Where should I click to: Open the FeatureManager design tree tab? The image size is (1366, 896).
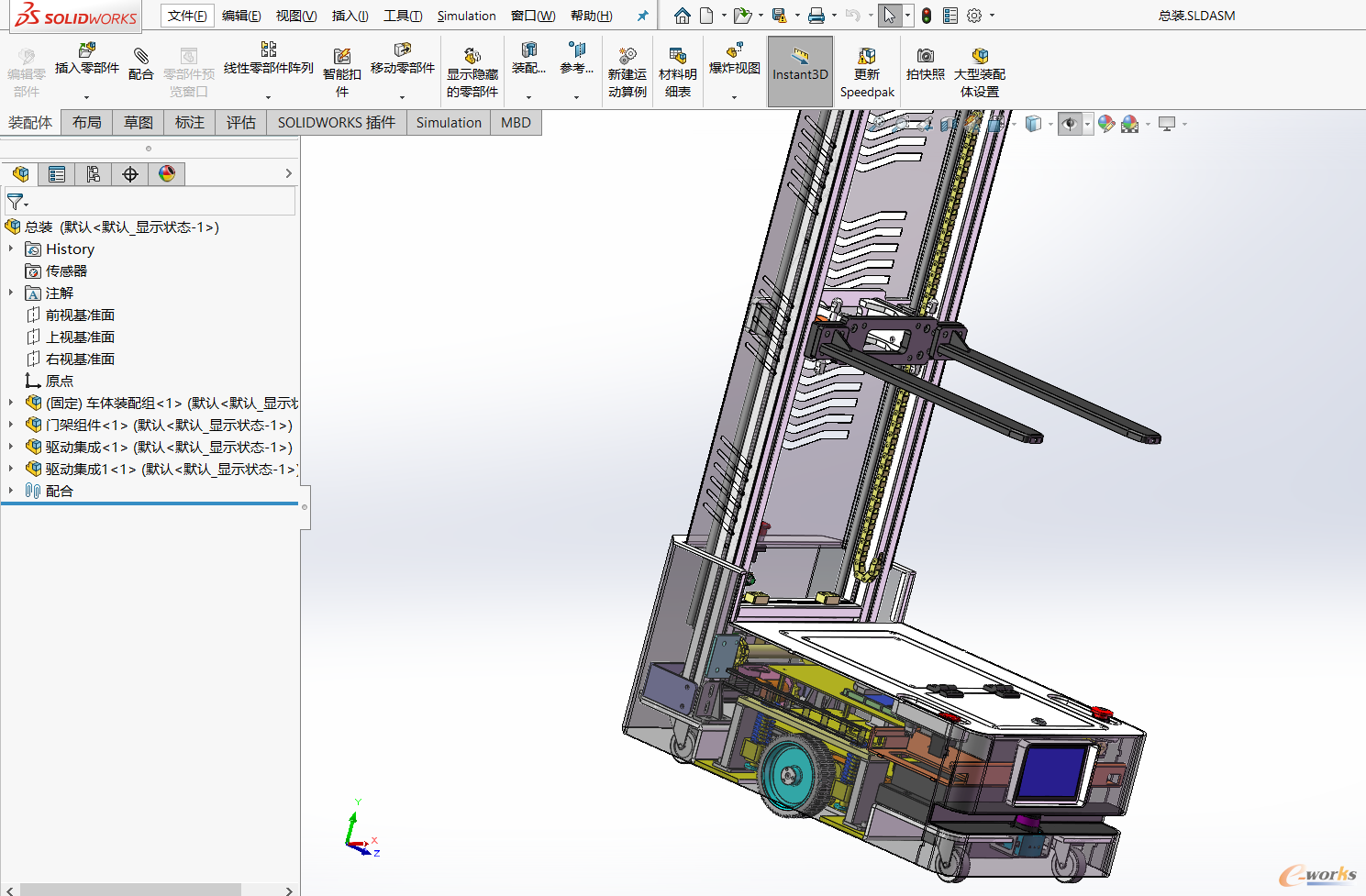tap(20, 174)
